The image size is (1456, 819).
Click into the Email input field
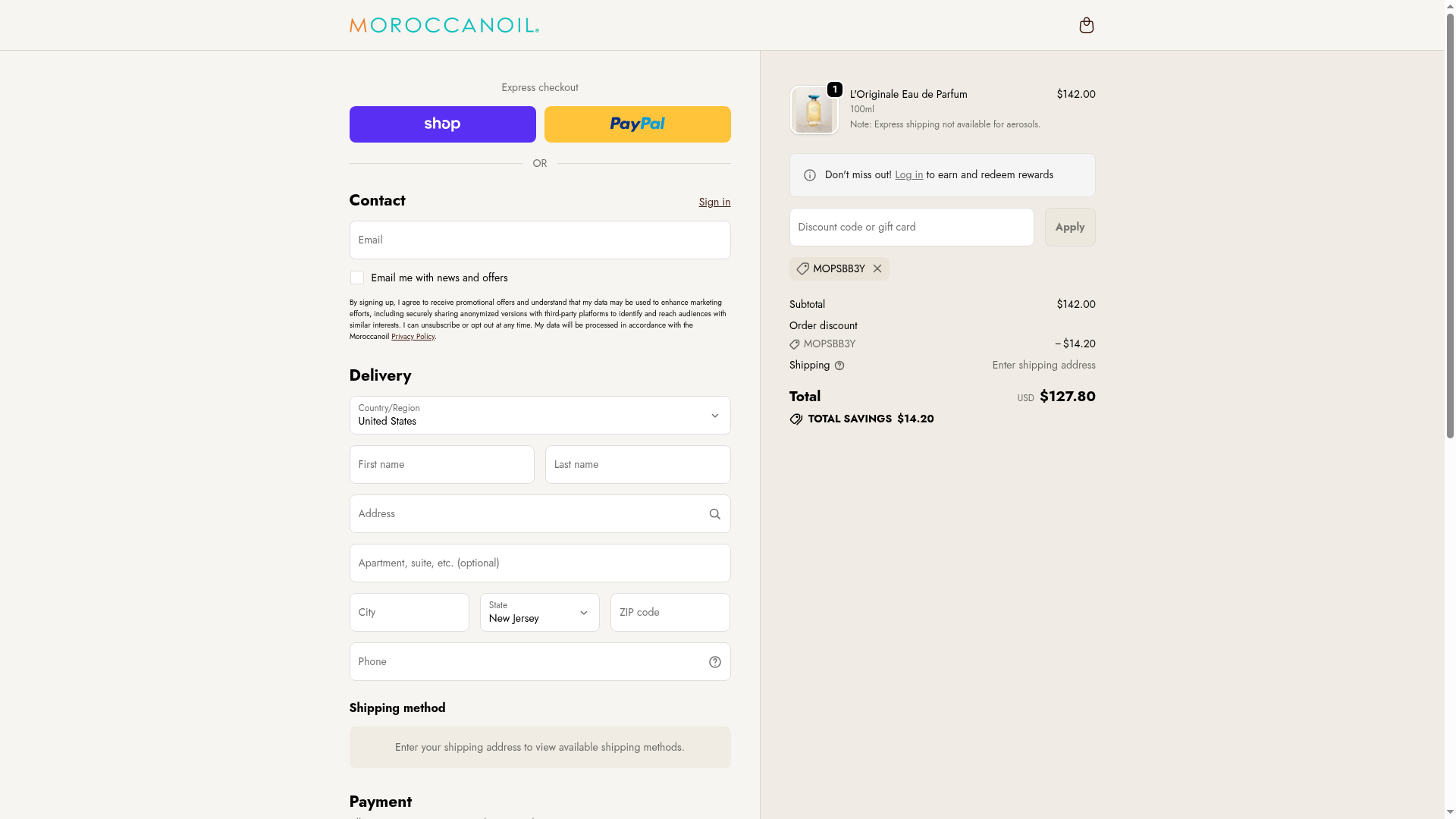tap(539, 240)
